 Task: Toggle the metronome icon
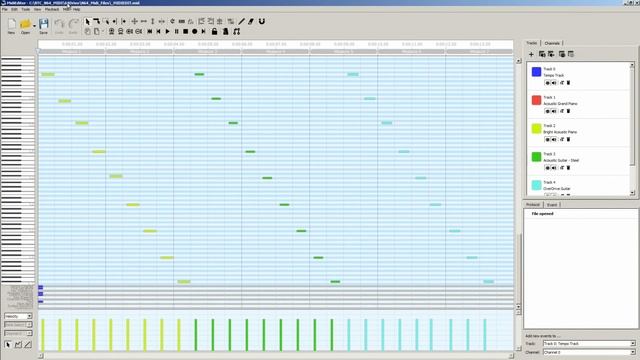(225, 31)
